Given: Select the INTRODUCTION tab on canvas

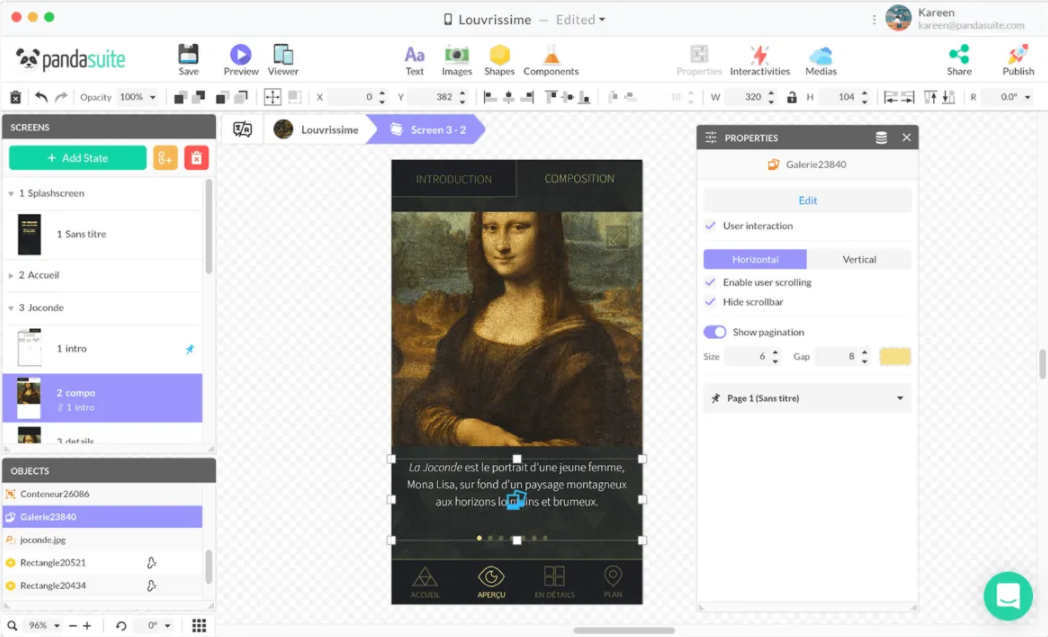Looking at the screenshot, I should tap(454, 179).
